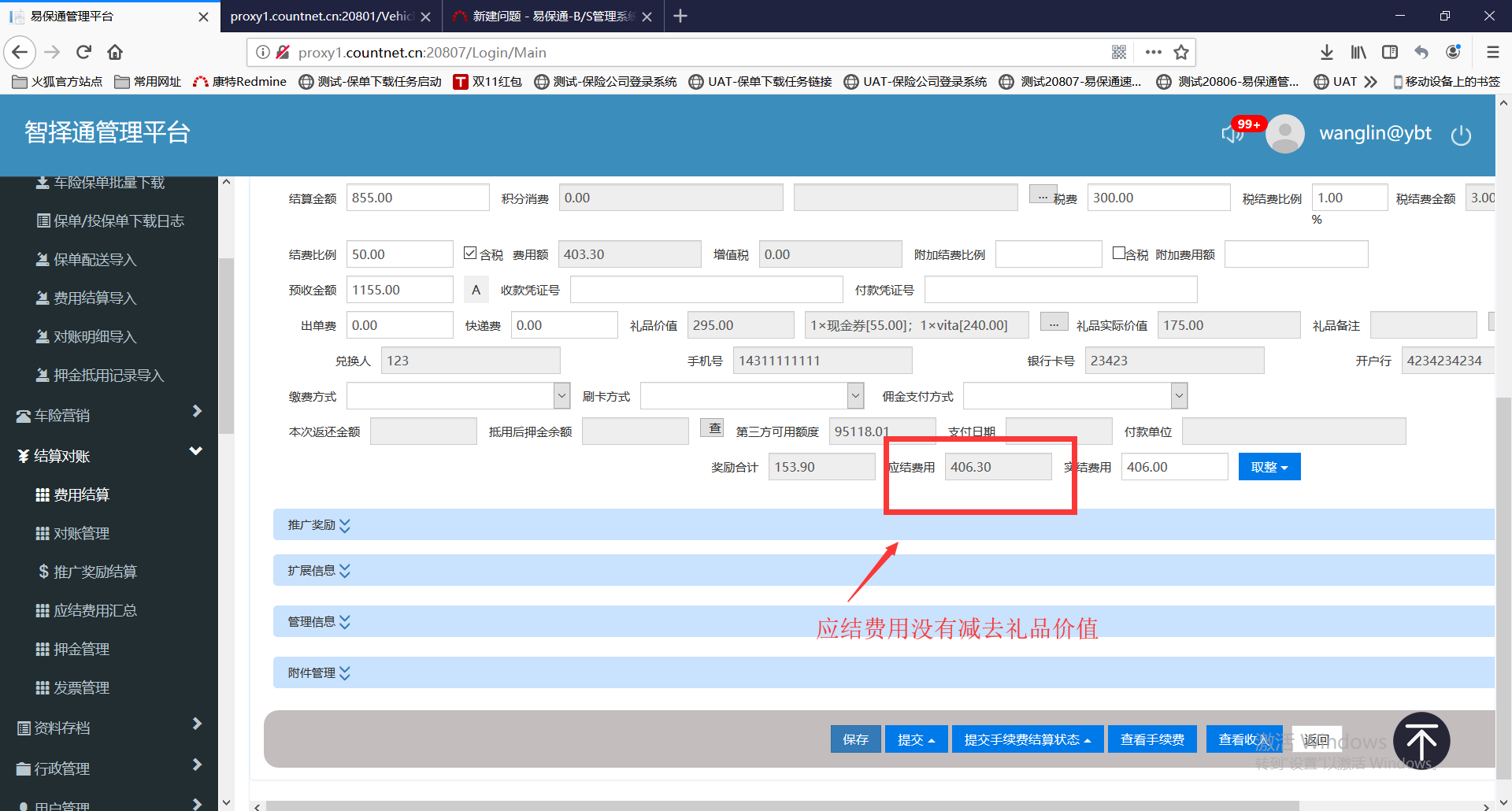This screenshot has width=1512, height=811.
Task: Enable the 含税 checkbox for 附加结费比例
Action: [x=1118, y=254]
